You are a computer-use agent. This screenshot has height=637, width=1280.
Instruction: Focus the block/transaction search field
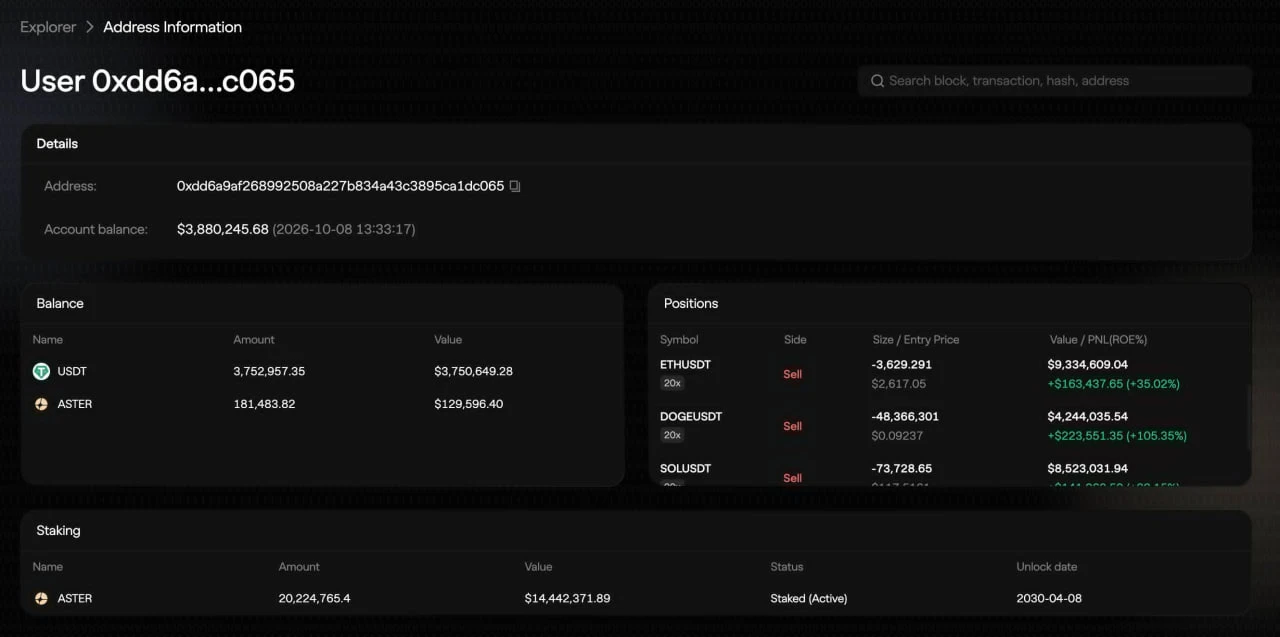pyautogui.click(x=1054, y=81)
